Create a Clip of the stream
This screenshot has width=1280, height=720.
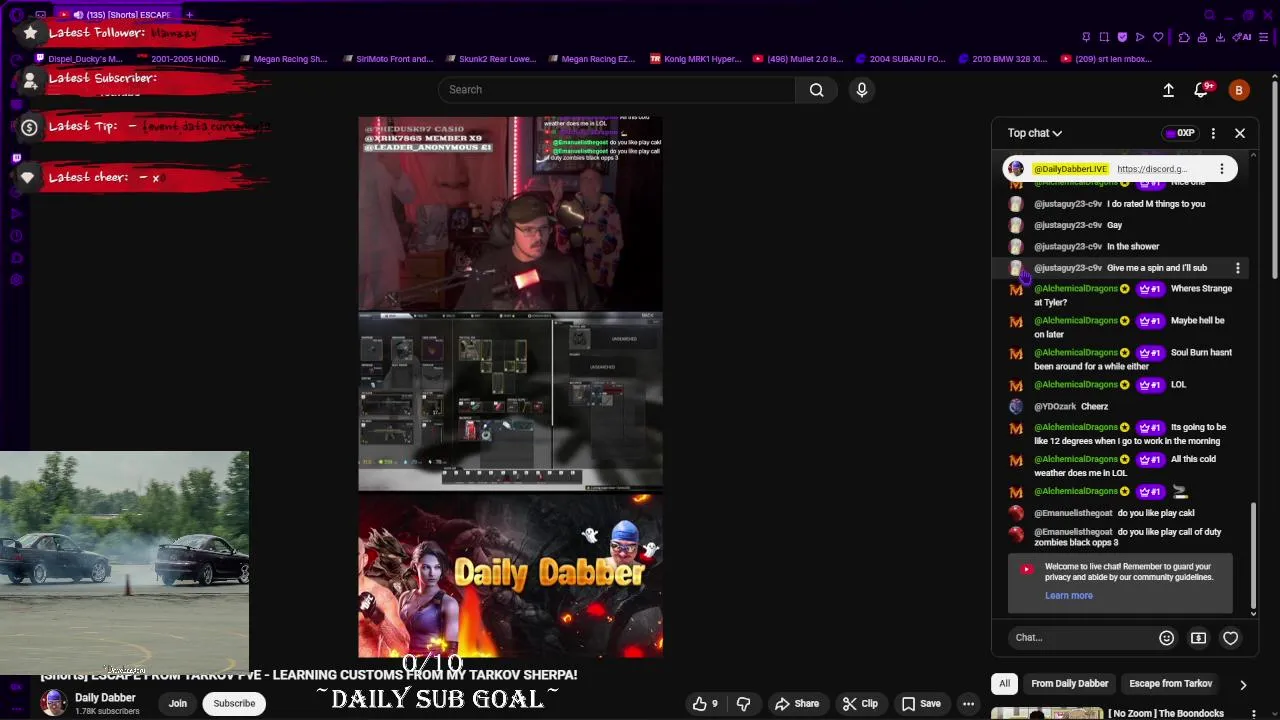point(860,703)
